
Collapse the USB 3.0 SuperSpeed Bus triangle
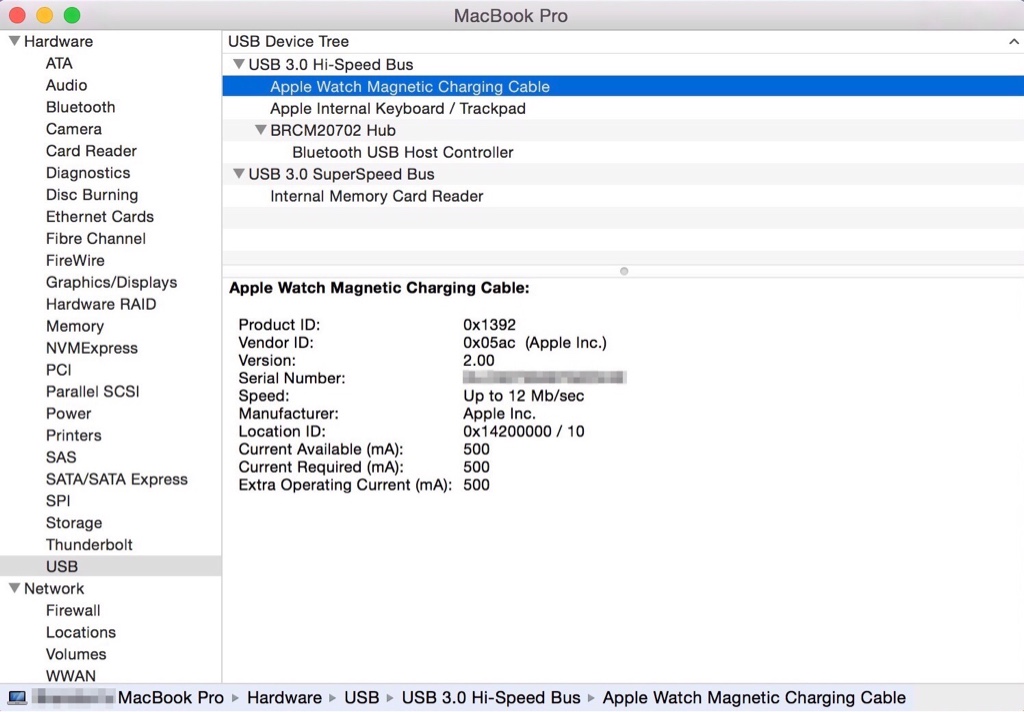[238, 174]
